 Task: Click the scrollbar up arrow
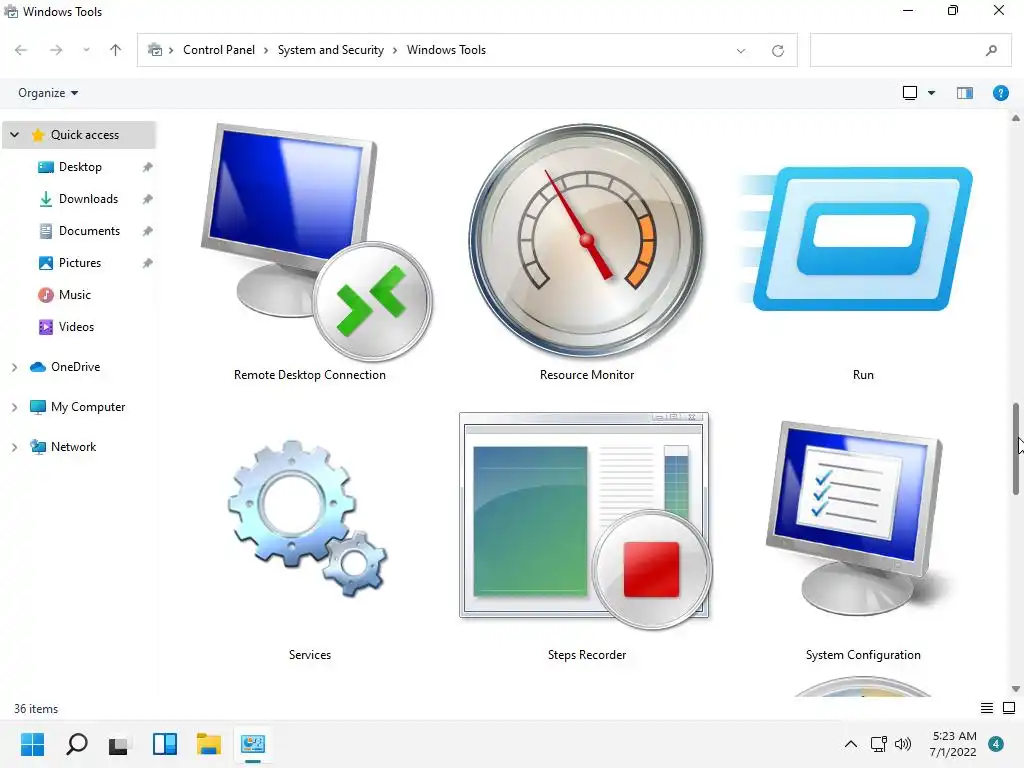(1016, 118)
